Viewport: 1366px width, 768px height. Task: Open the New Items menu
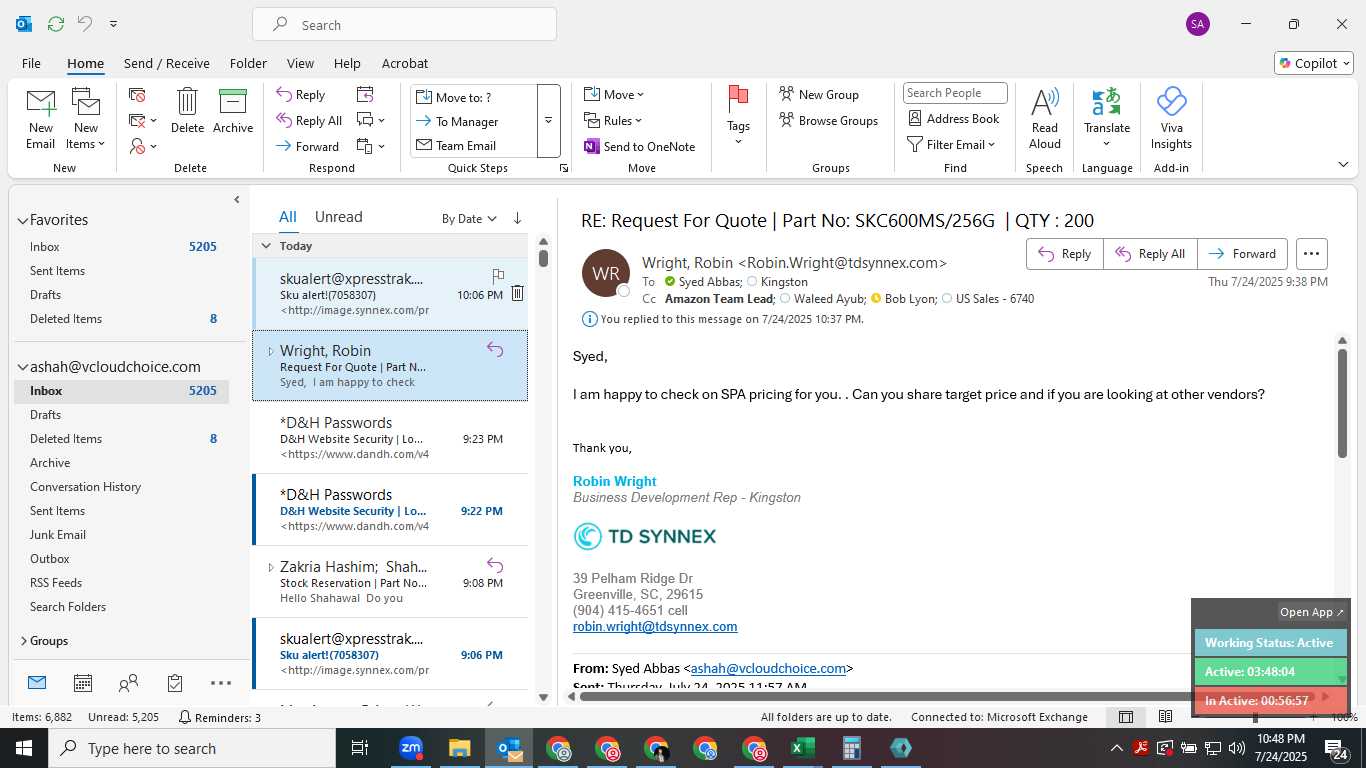coord(86,118)
